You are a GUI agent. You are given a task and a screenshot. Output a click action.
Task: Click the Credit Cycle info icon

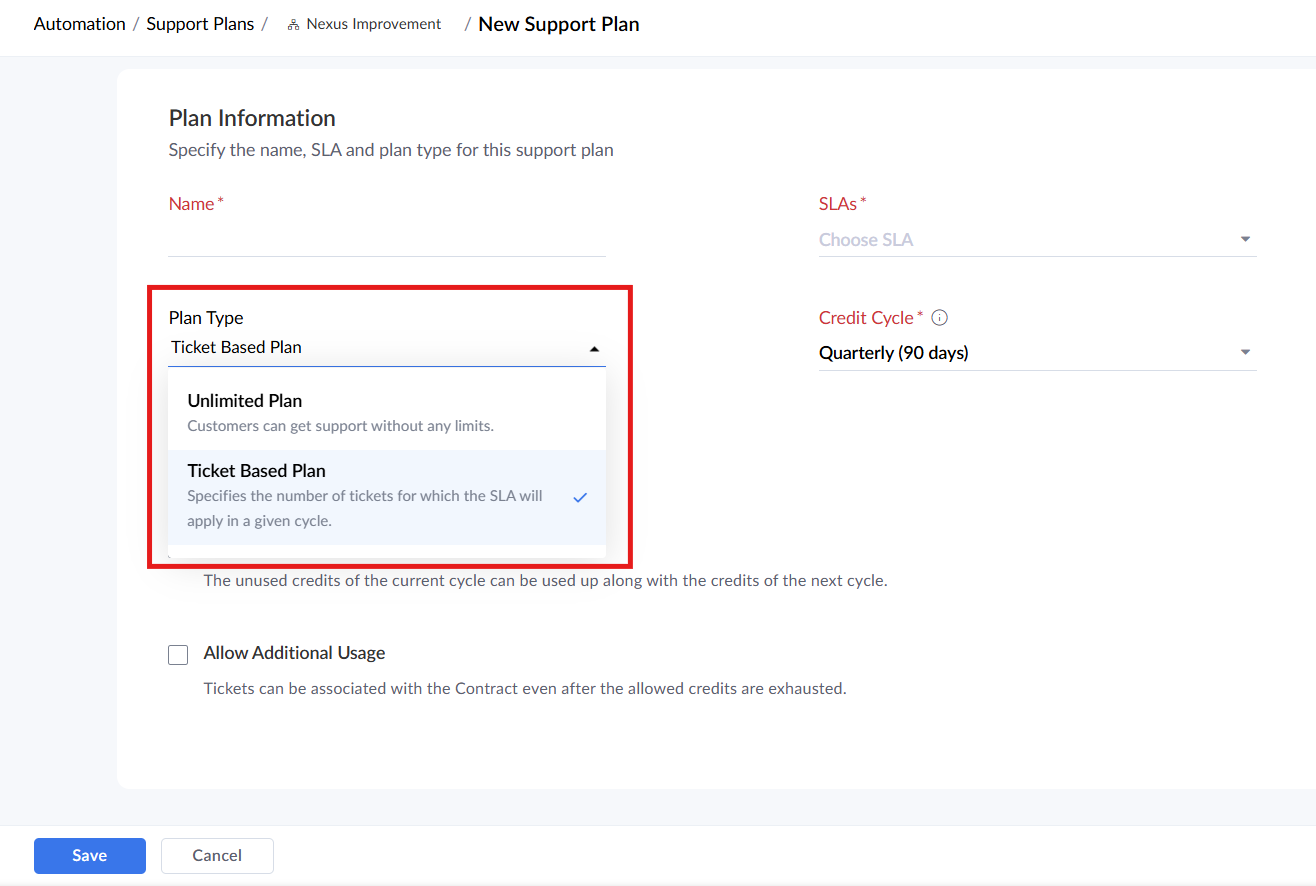point(939,318)
